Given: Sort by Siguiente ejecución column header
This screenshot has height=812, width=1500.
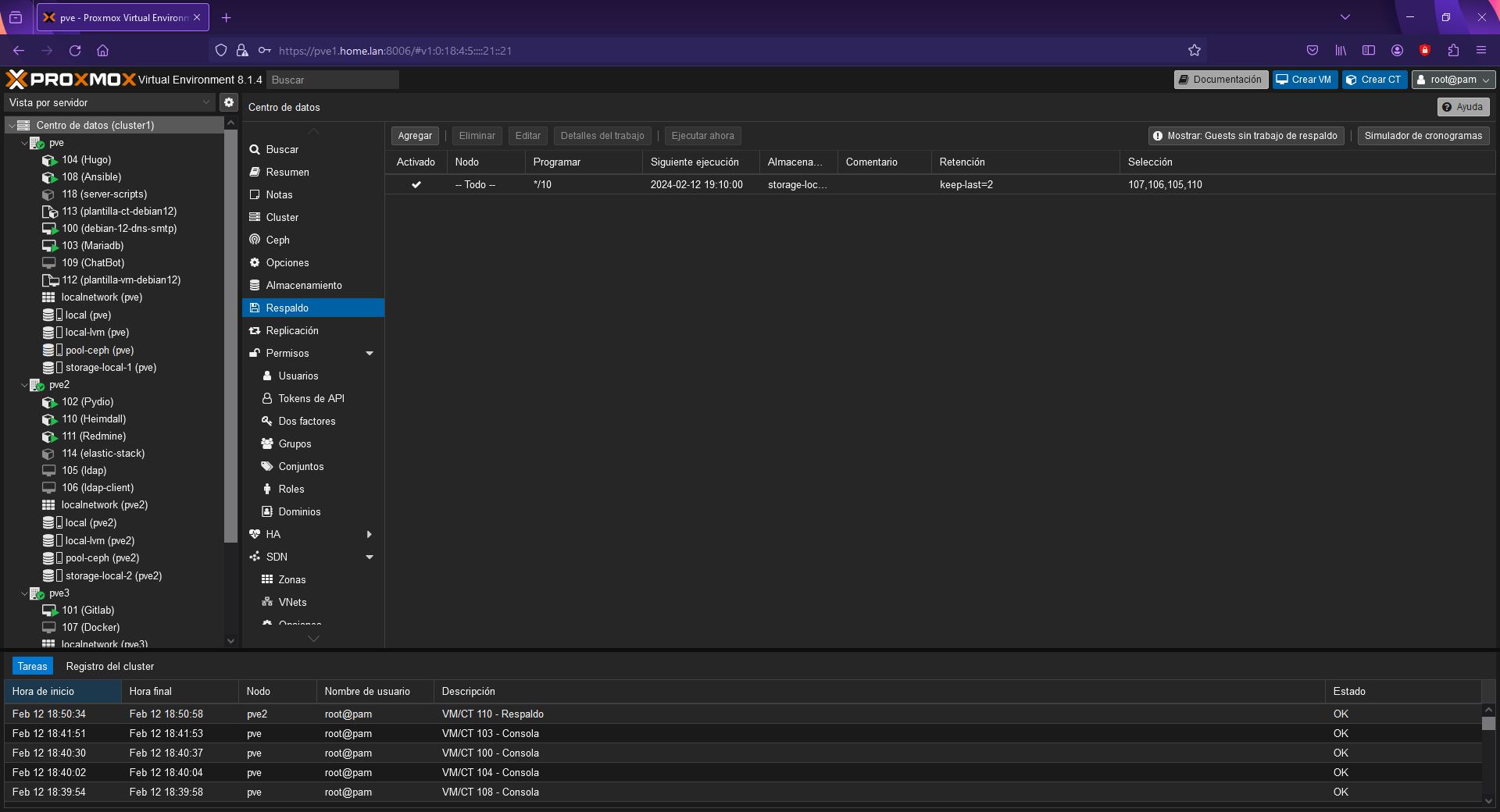Looking at the screenshot, I should (701, 162).
